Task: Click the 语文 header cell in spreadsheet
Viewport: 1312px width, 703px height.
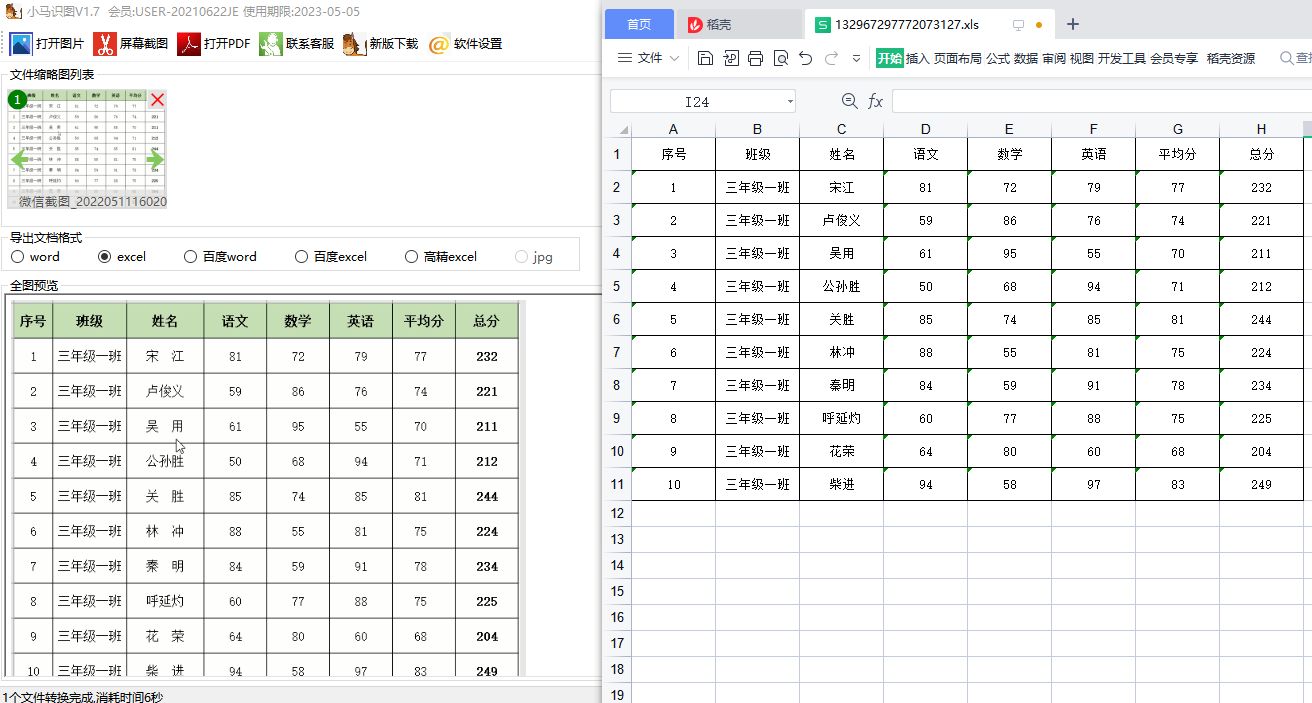Action: [925, 154]
